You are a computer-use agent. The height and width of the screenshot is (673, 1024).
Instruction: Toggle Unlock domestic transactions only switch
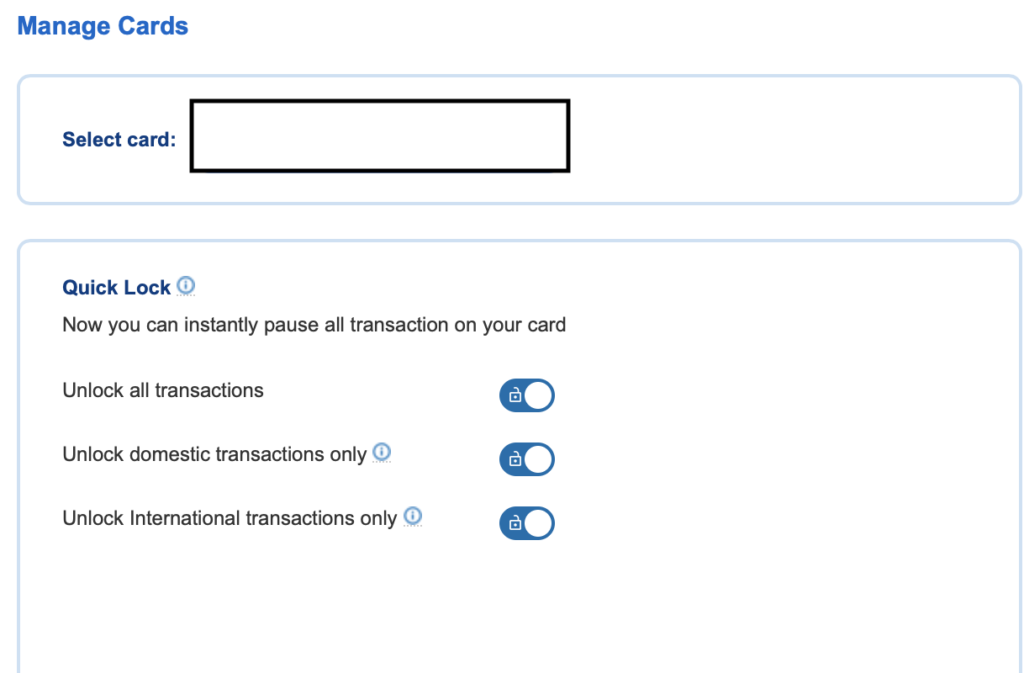tap(527, 460)
